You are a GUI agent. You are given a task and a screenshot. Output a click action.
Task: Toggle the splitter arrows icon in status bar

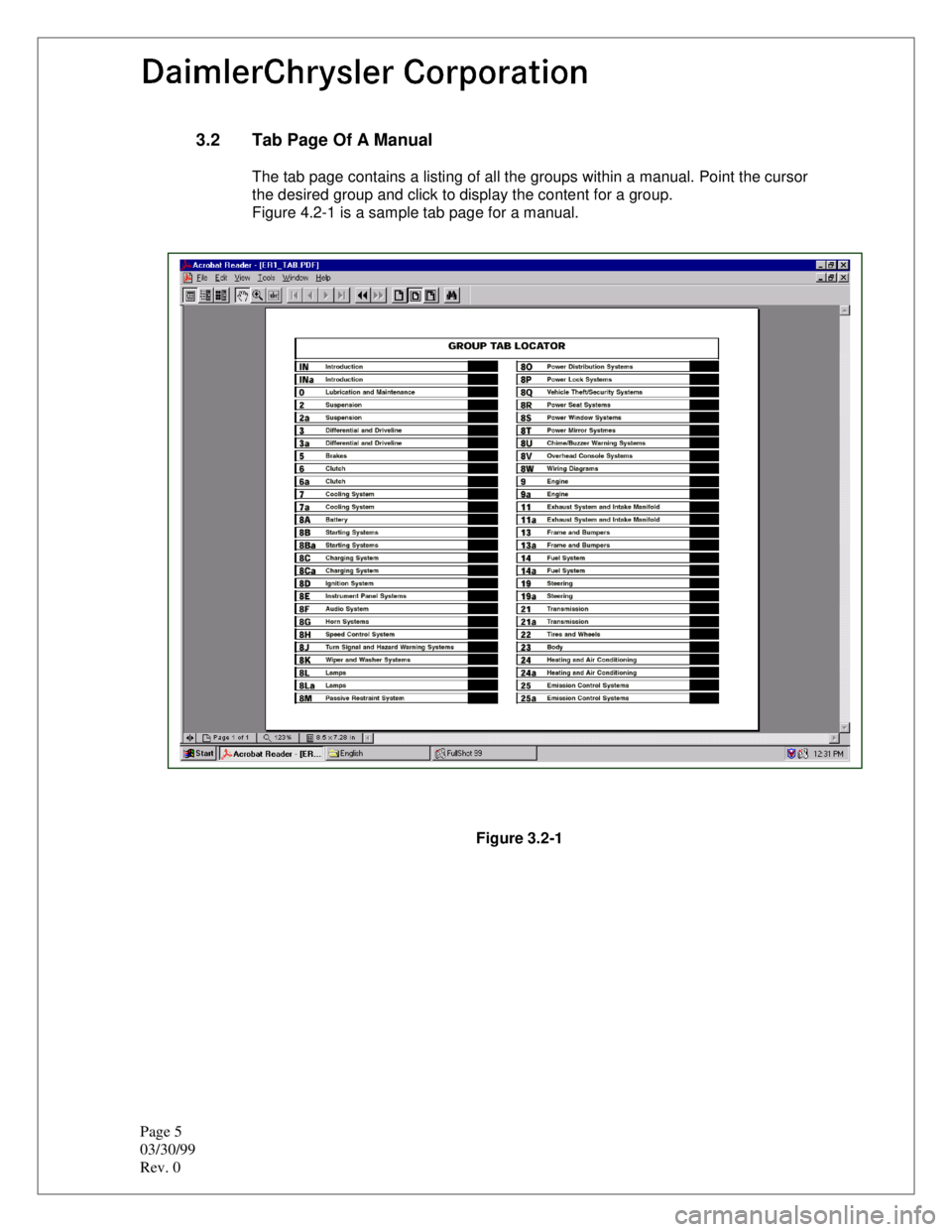(189, 738)
